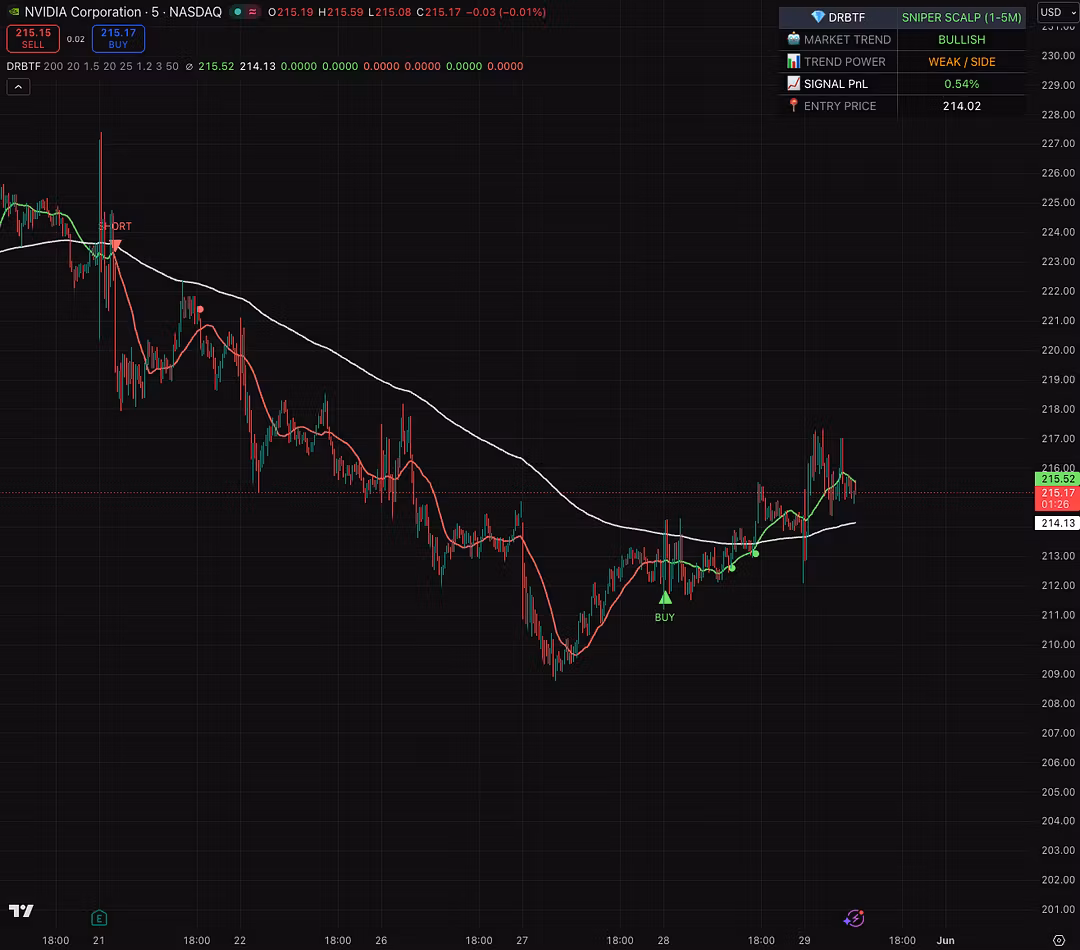This screenshot has height=950, width=1080.
Task: Click the green 215.52 price axis label
Action: tap(1057, 478)
